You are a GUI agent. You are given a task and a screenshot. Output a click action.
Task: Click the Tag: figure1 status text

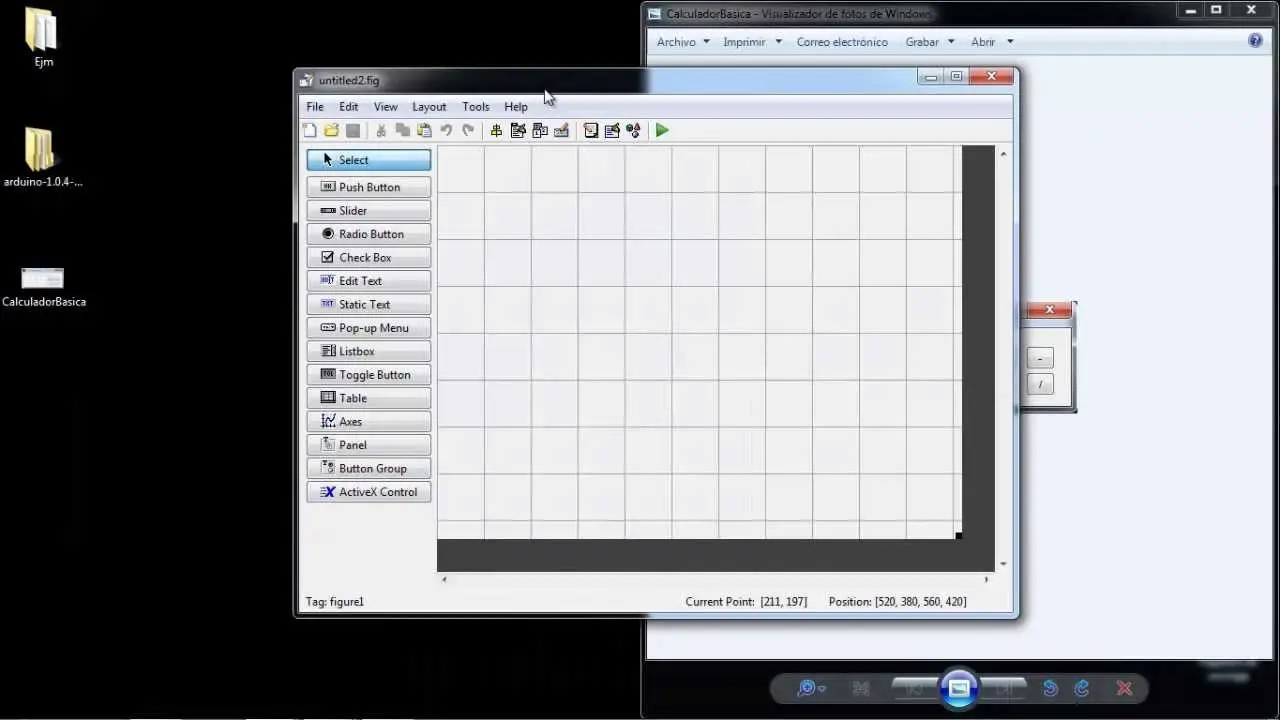click(335, 602)
